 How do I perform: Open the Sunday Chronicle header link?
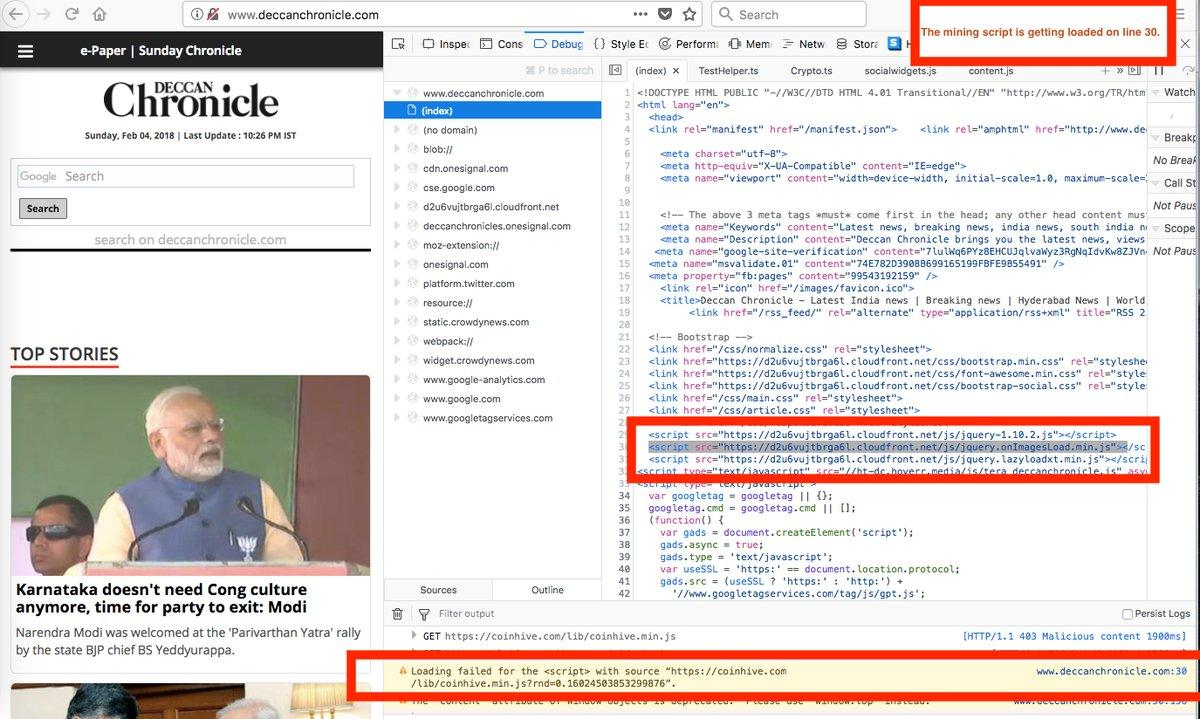click(190, 51)
